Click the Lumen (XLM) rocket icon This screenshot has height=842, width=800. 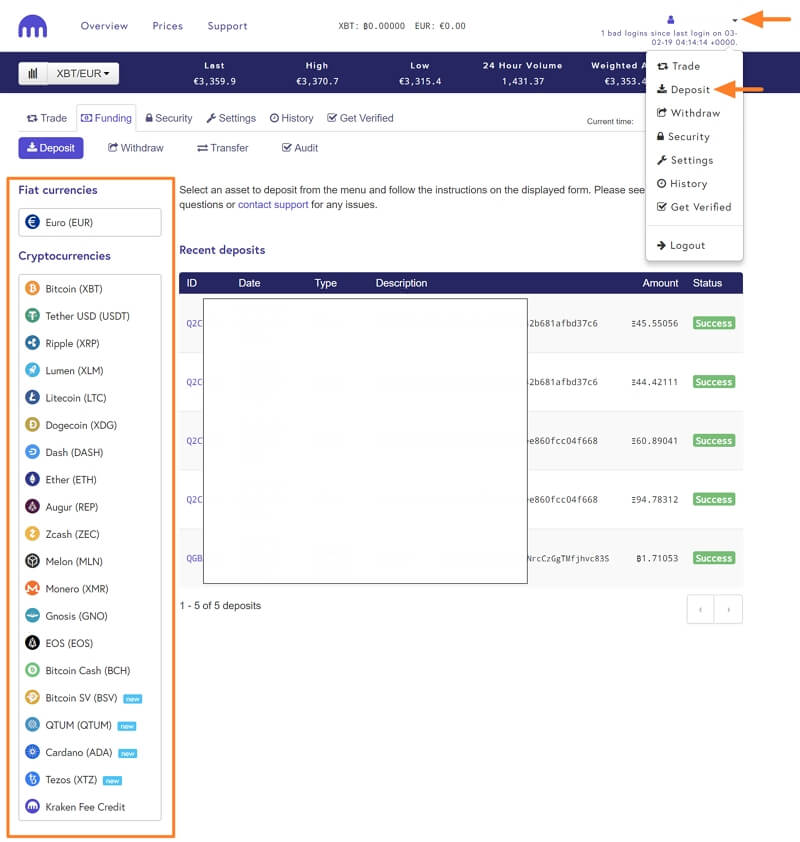point(33,370)
